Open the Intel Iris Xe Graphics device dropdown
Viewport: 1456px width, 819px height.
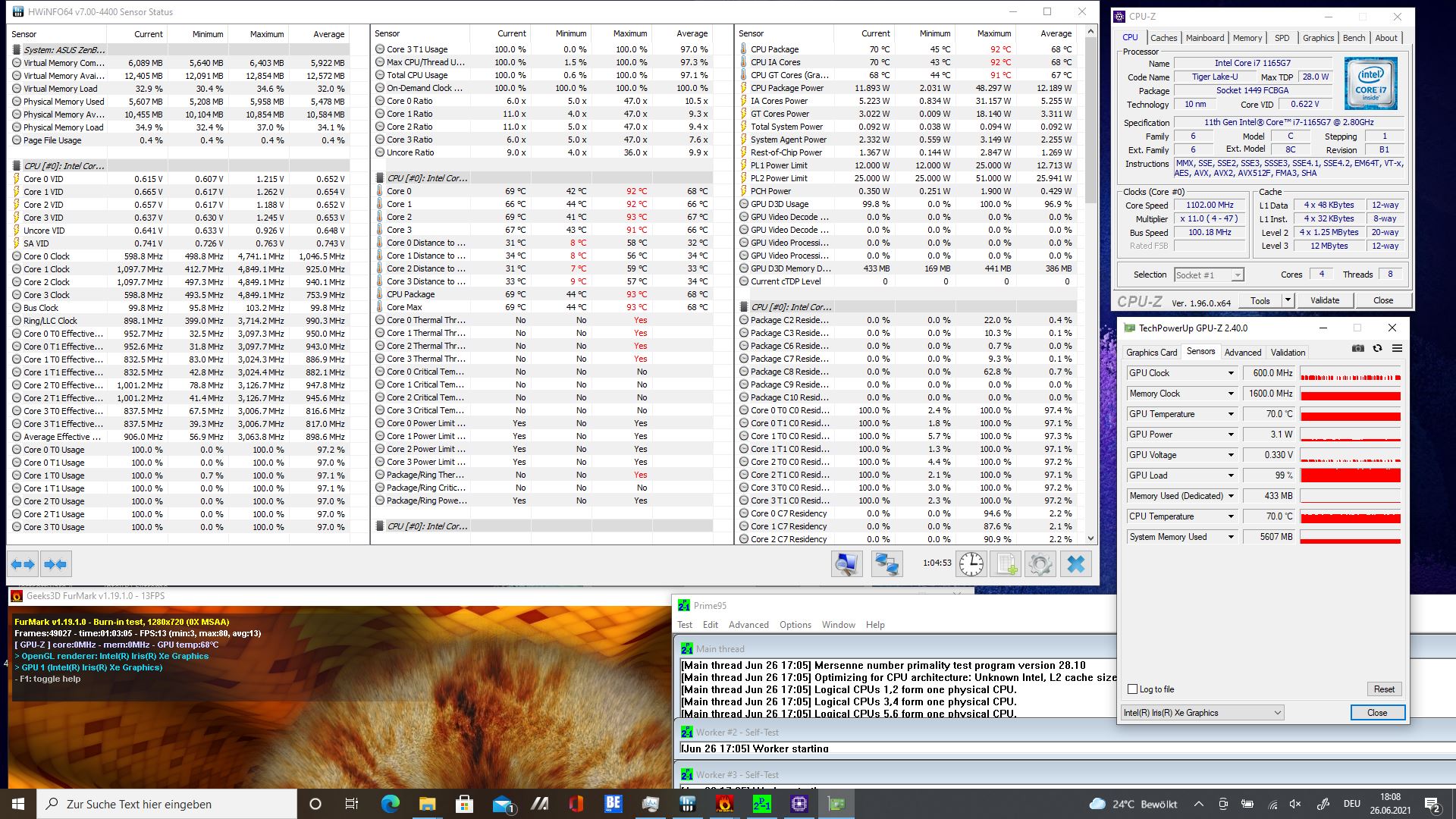1277,713
